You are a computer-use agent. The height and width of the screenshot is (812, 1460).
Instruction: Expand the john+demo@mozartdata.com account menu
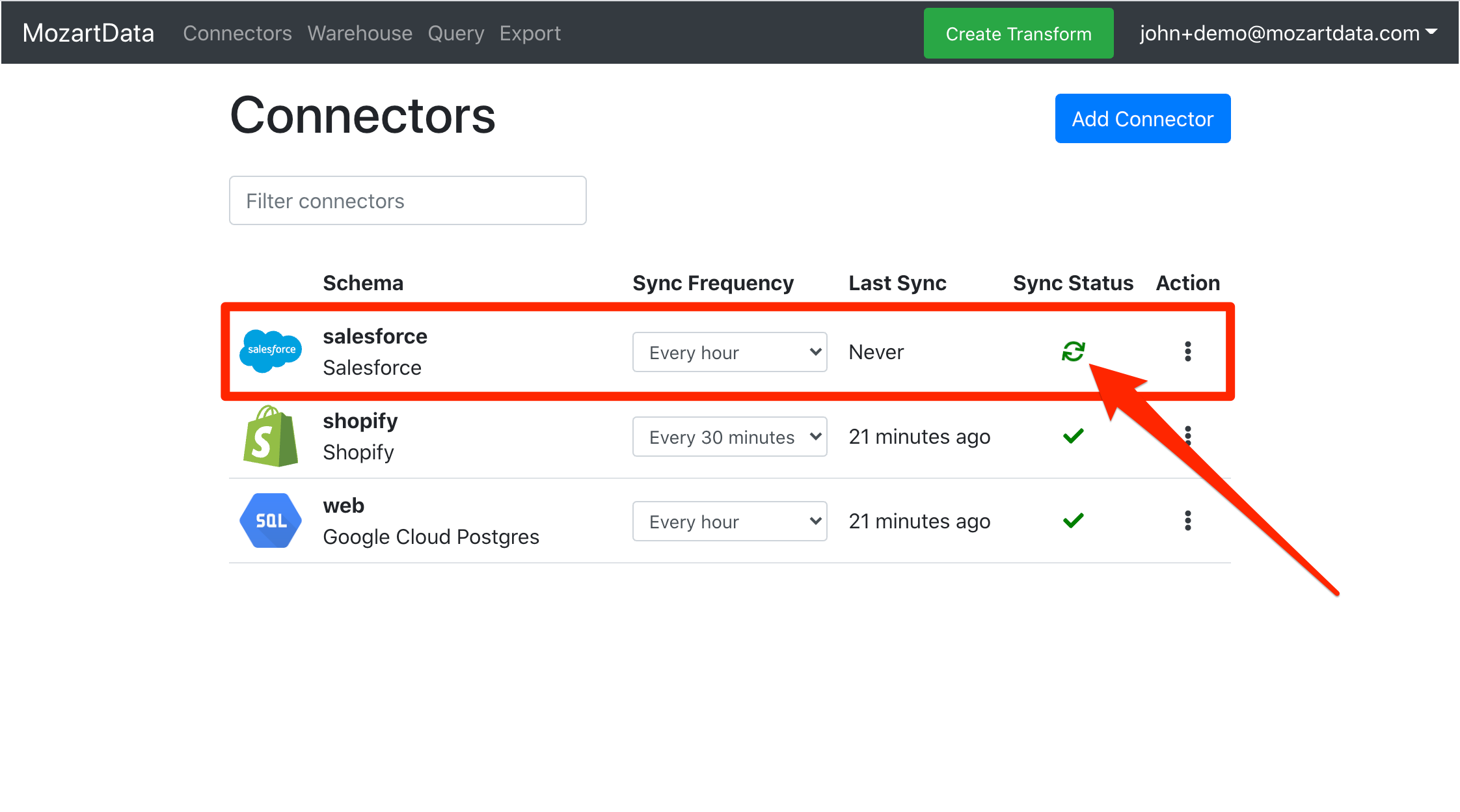(1288, 33)
